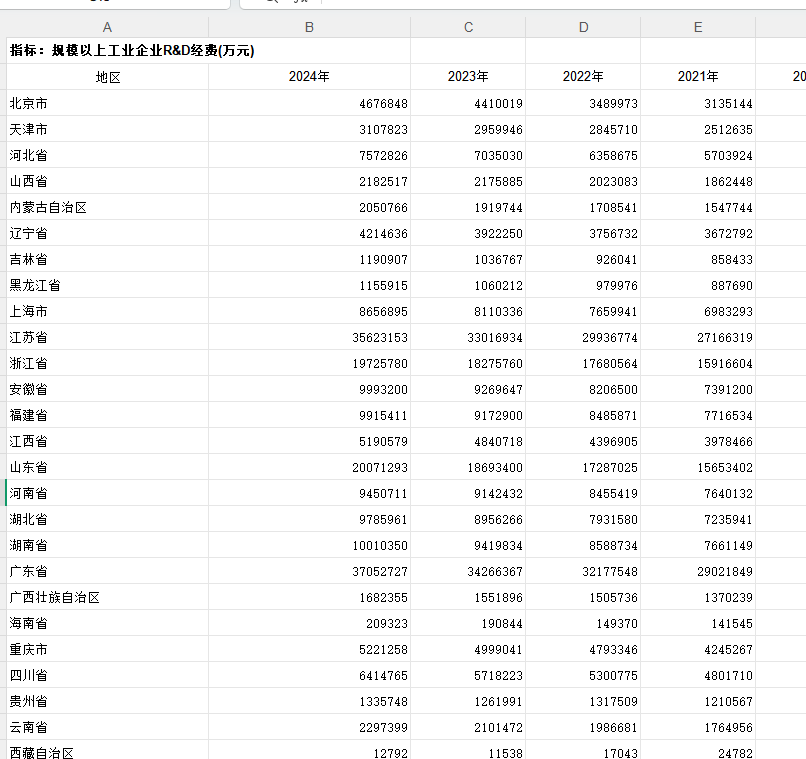Select cell value 209323

(387, 624)
